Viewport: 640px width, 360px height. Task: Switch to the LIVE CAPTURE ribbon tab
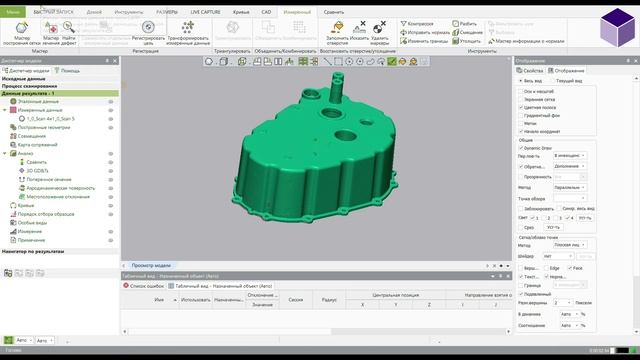click(205, 12)
